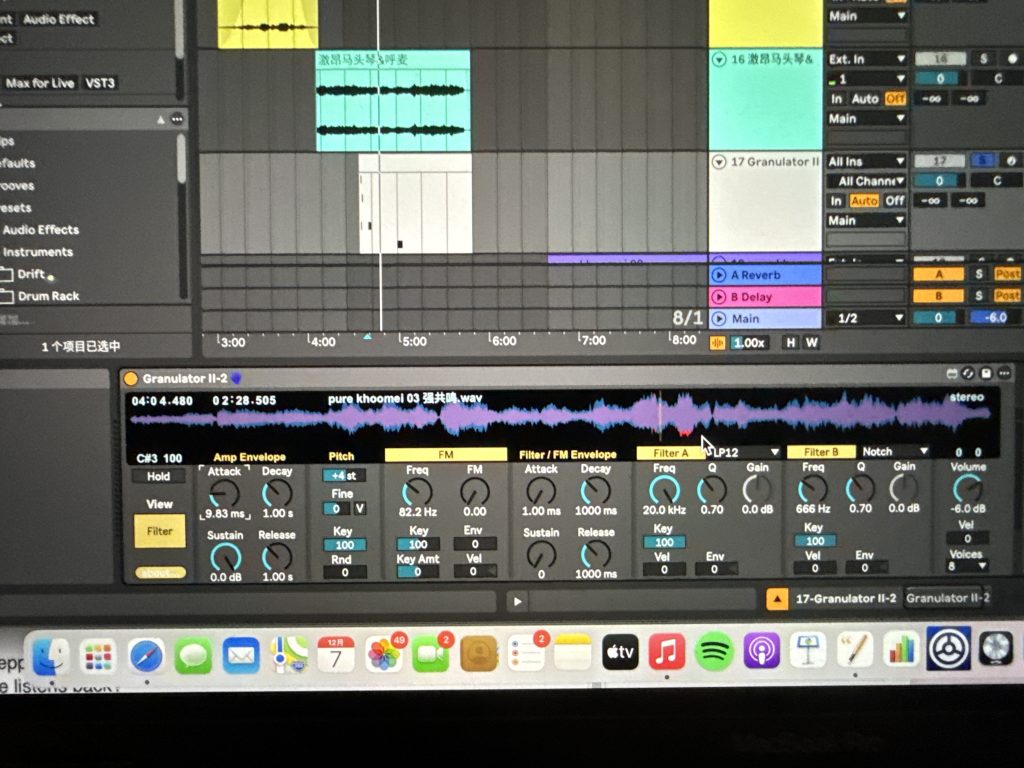The height and width of the screenshot is (768, 1024).
Task: Solo track 17 Granulator II
Action: tap(984, 161)
